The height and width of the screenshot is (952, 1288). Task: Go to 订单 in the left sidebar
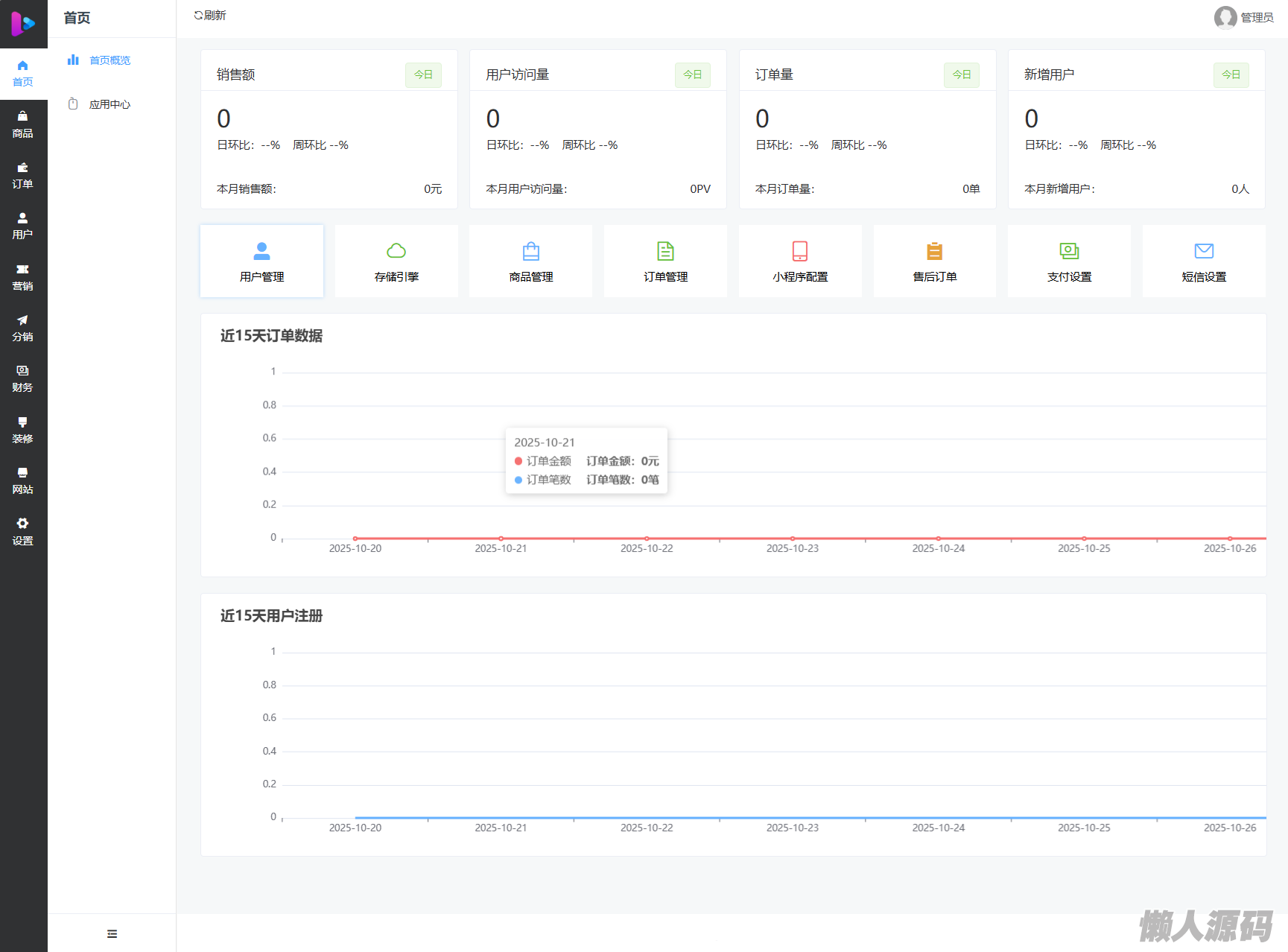tap(23, 175)
